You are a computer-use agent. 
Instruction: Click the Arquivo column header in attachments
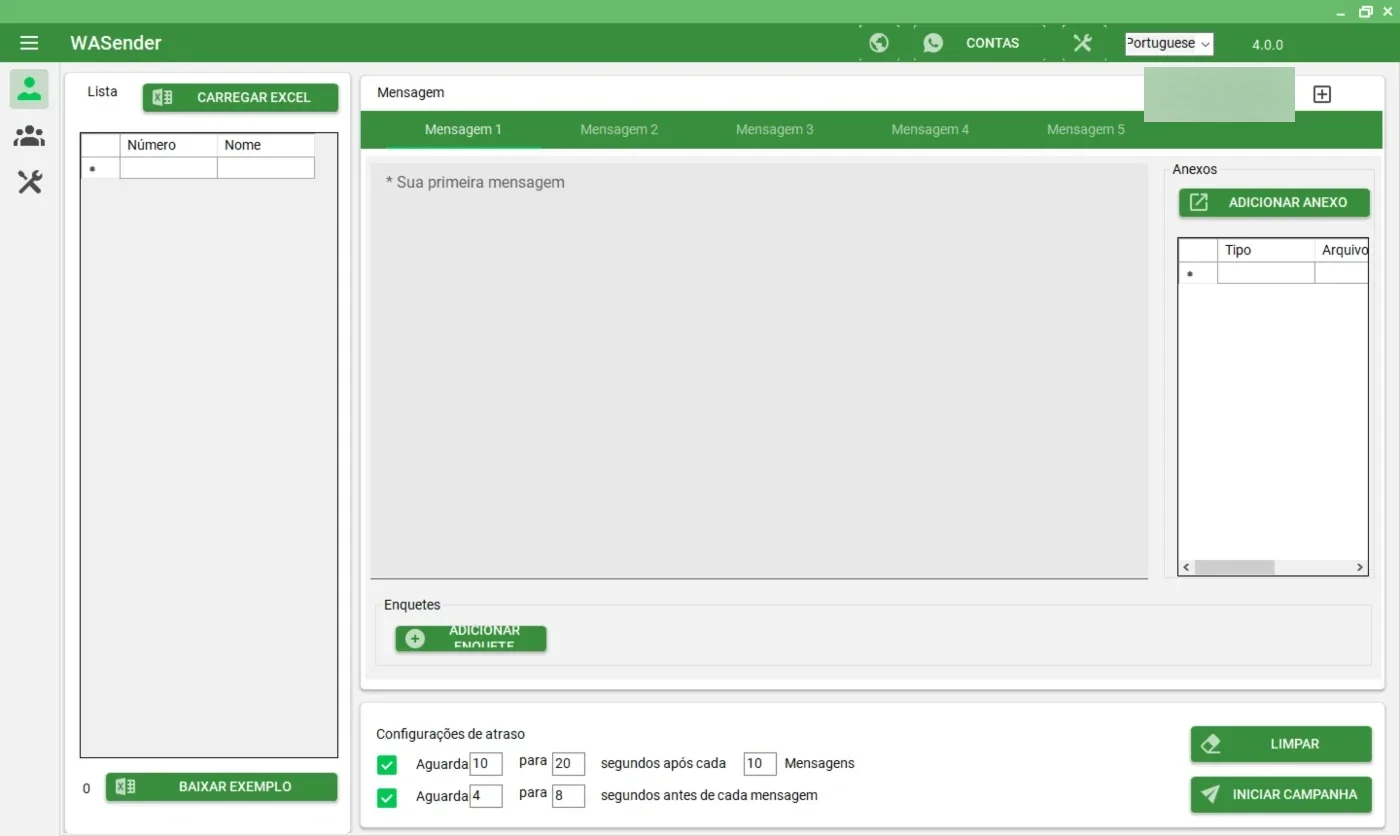(x=1341, y=250)
